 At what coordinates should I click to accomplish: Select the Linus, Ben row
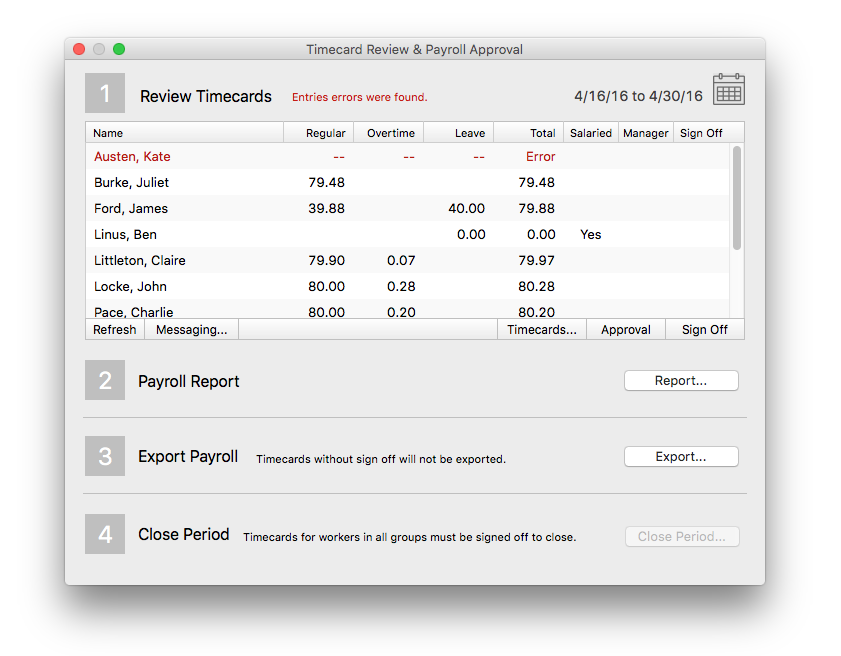point(407,234)
